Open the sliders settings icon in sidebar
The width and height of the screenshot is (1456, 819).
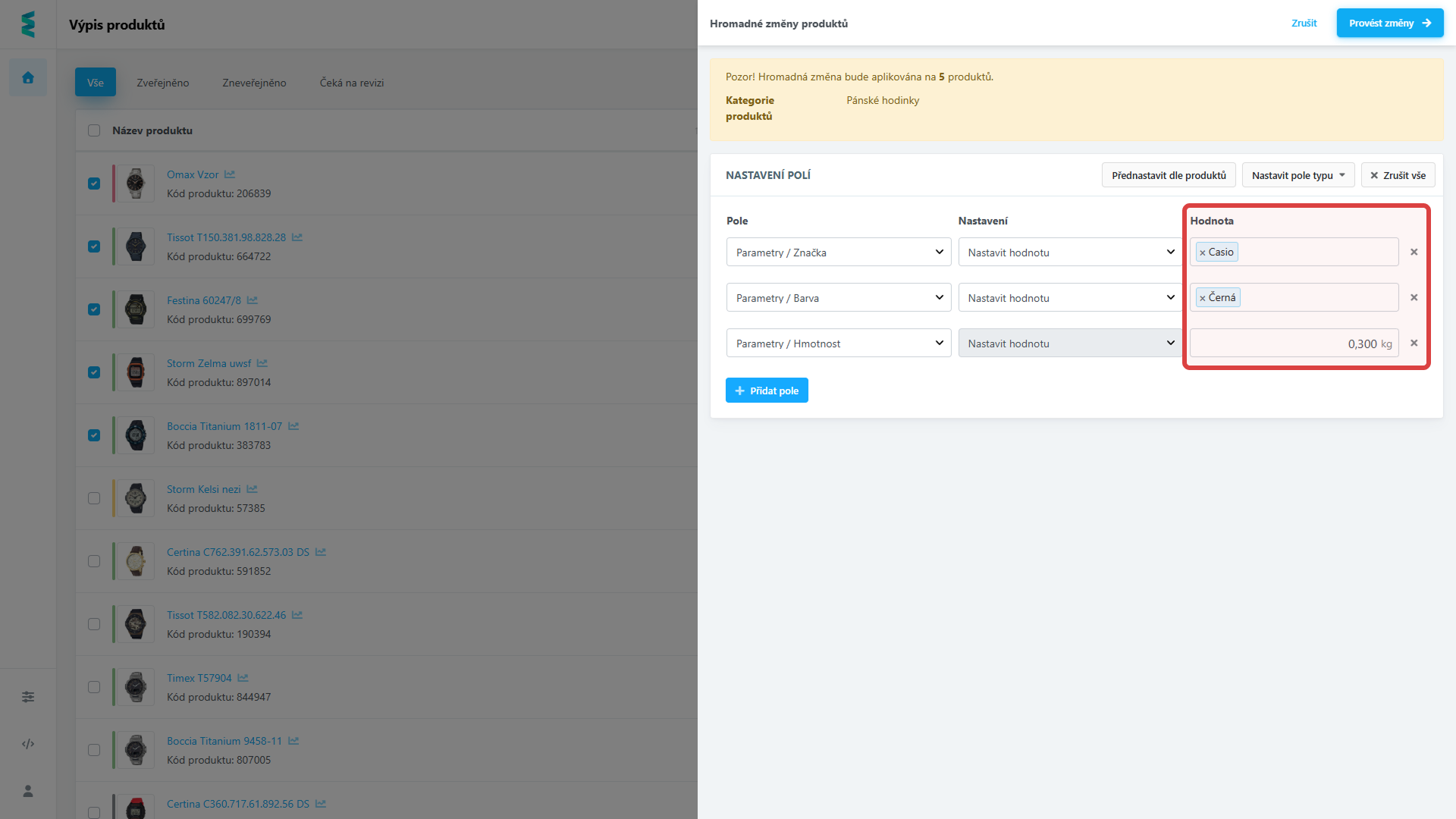28,697
